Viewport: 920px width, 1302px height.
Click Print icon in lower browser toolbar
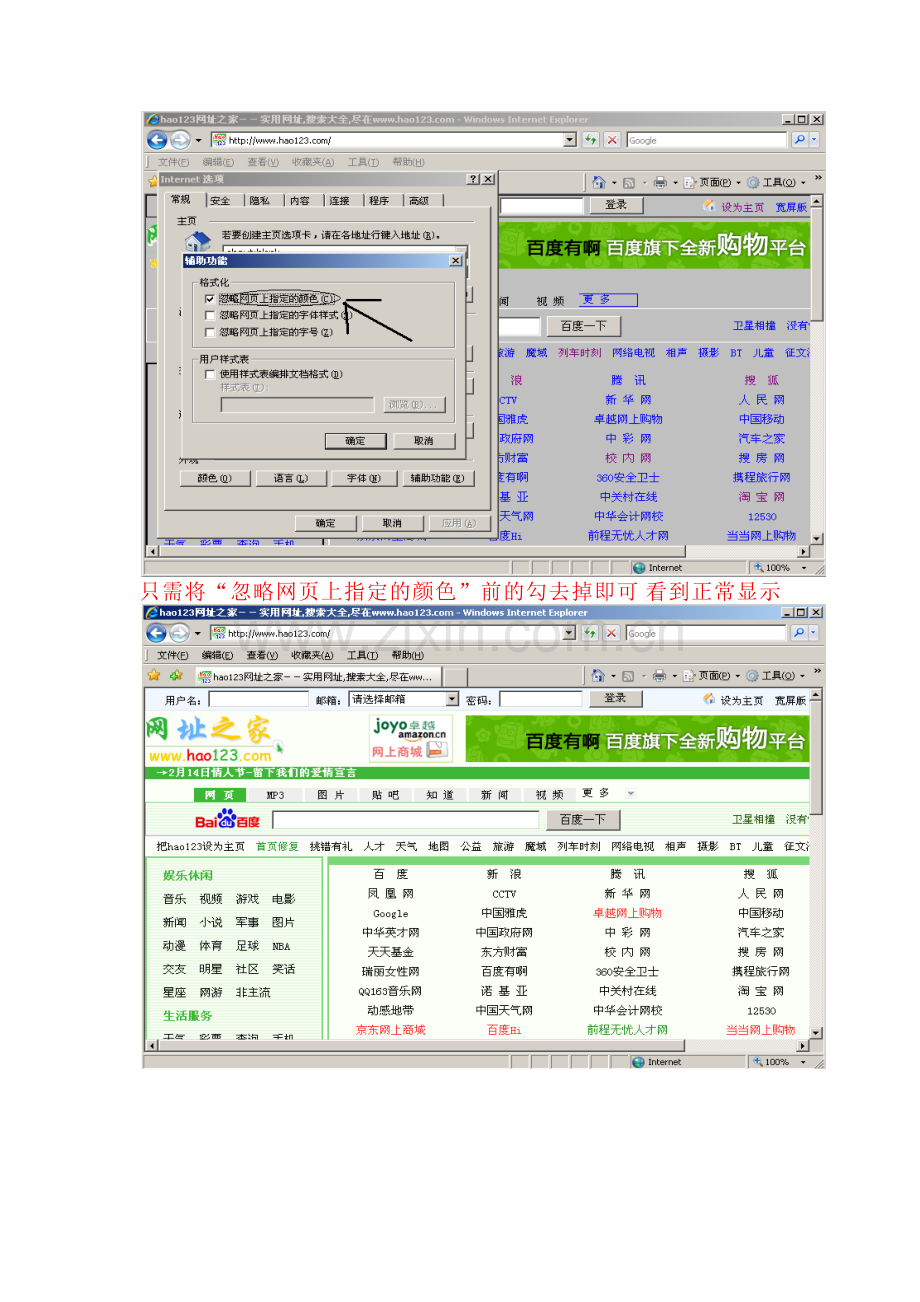pos(660,676)
